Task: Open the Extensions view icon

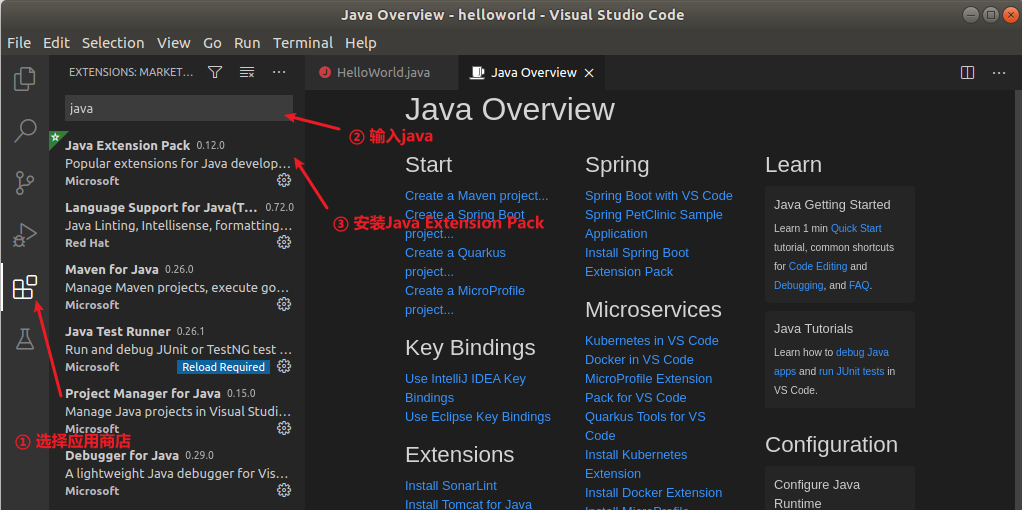Action: (x=25, y=287)
